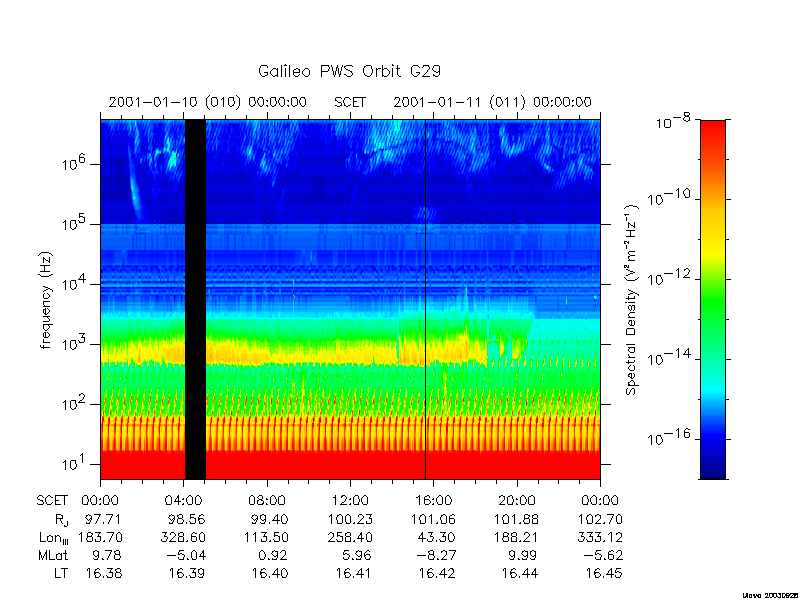Click the MLat row label
Screen dimensions: 800x600
(x=53, y=555)
